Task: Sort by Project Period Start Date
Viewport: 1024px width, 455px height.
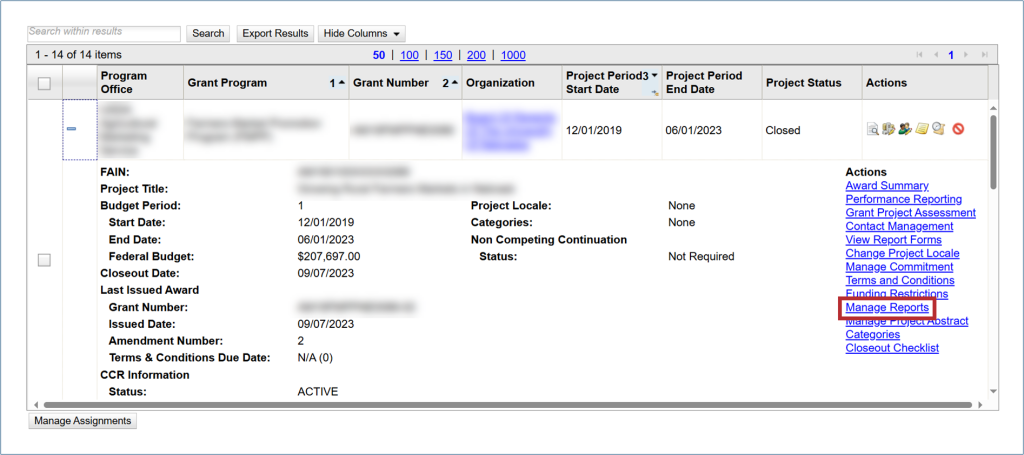Action: [608, 83]
